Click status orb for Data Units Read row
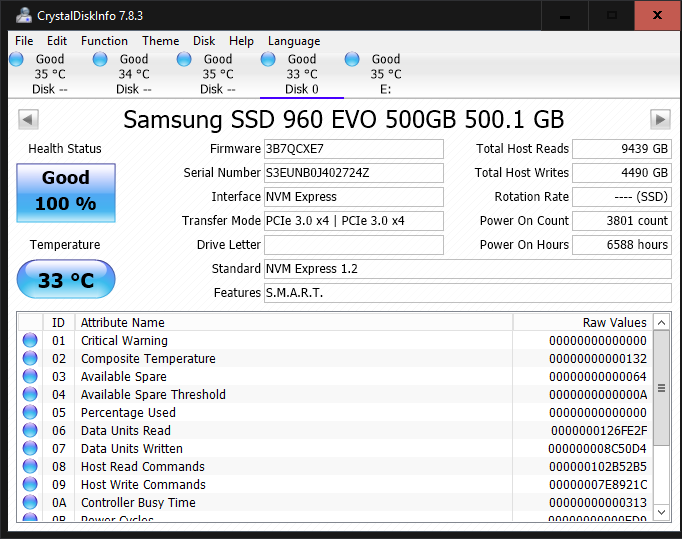 30,430
